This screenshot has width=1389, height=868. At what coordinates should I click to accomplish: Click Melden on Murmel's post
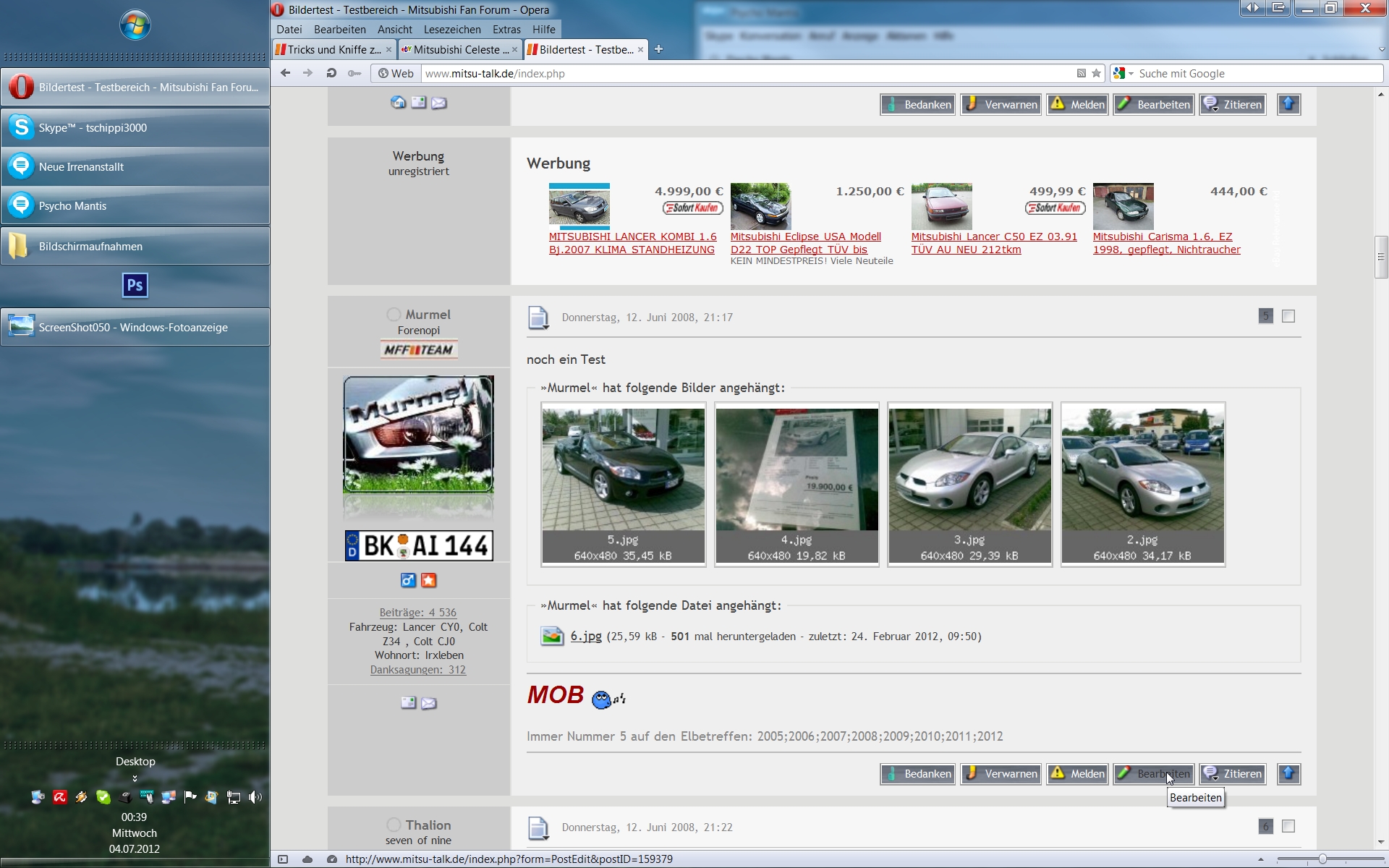pos(1077,774)
